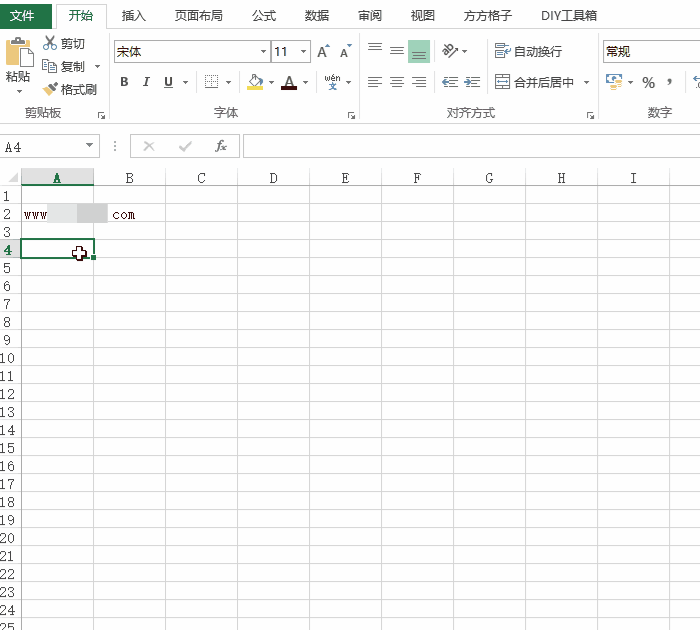700x630 pixels.
Task: Toggle Wrap Text (自动换行)
Action: (x=528, y=51)
